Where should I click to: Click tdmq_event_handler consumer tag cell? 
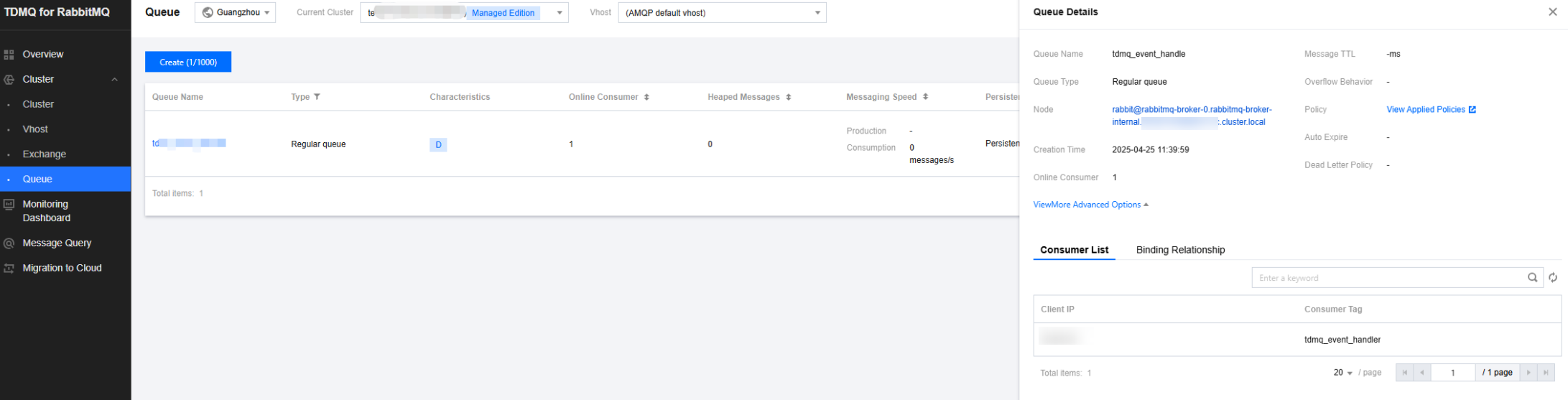pyautogui.click(x=1342, y=340)
